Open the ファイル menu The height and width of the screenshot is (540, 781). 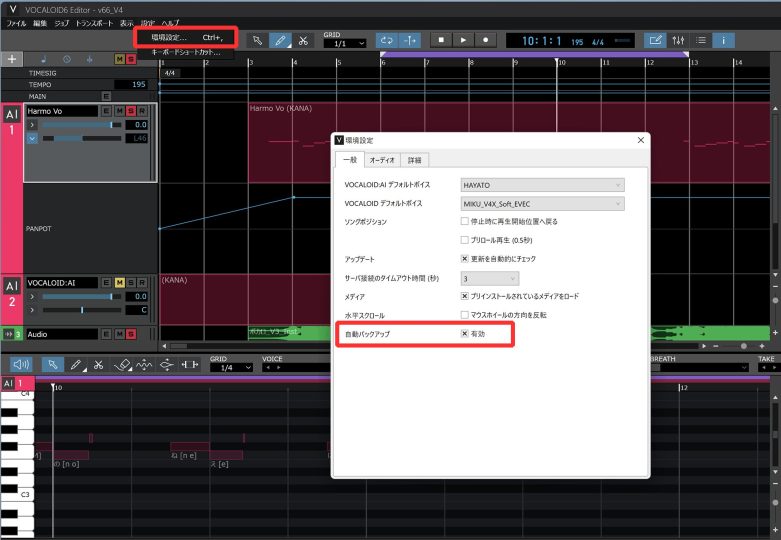tap(16, 23)
